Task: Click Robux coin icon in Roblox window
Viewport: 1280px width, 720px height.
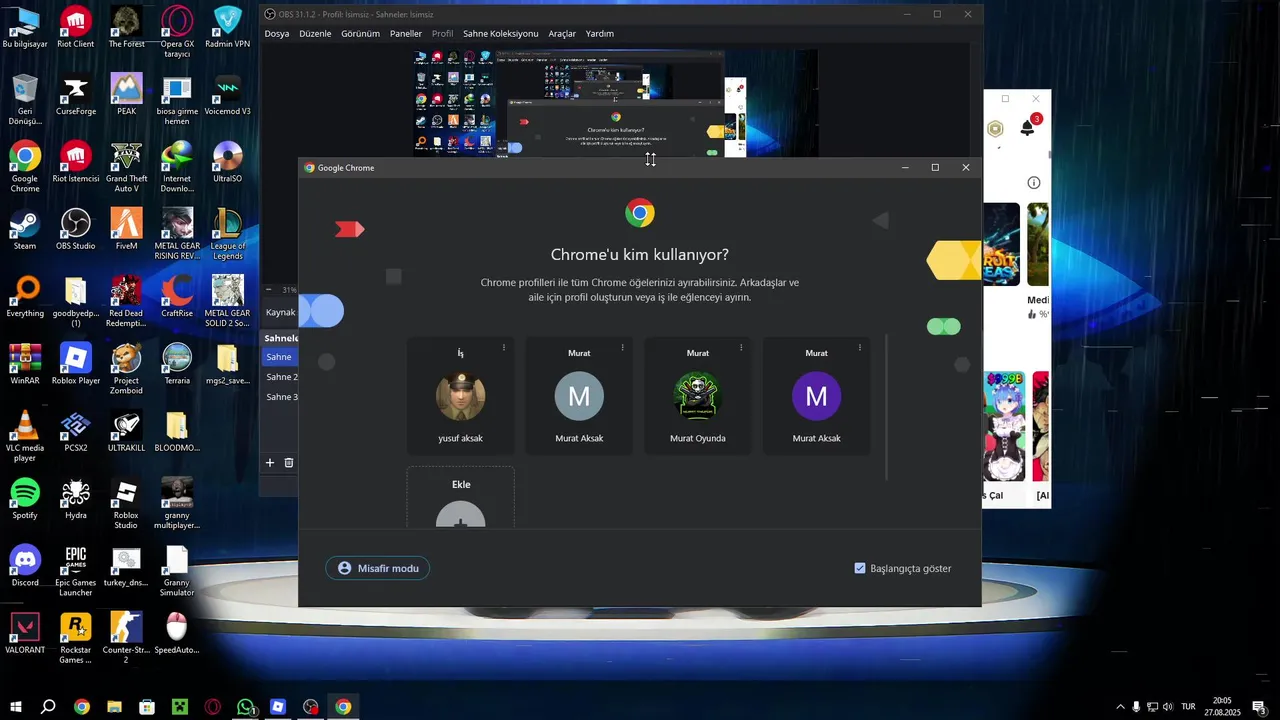Action: point(996,128)
